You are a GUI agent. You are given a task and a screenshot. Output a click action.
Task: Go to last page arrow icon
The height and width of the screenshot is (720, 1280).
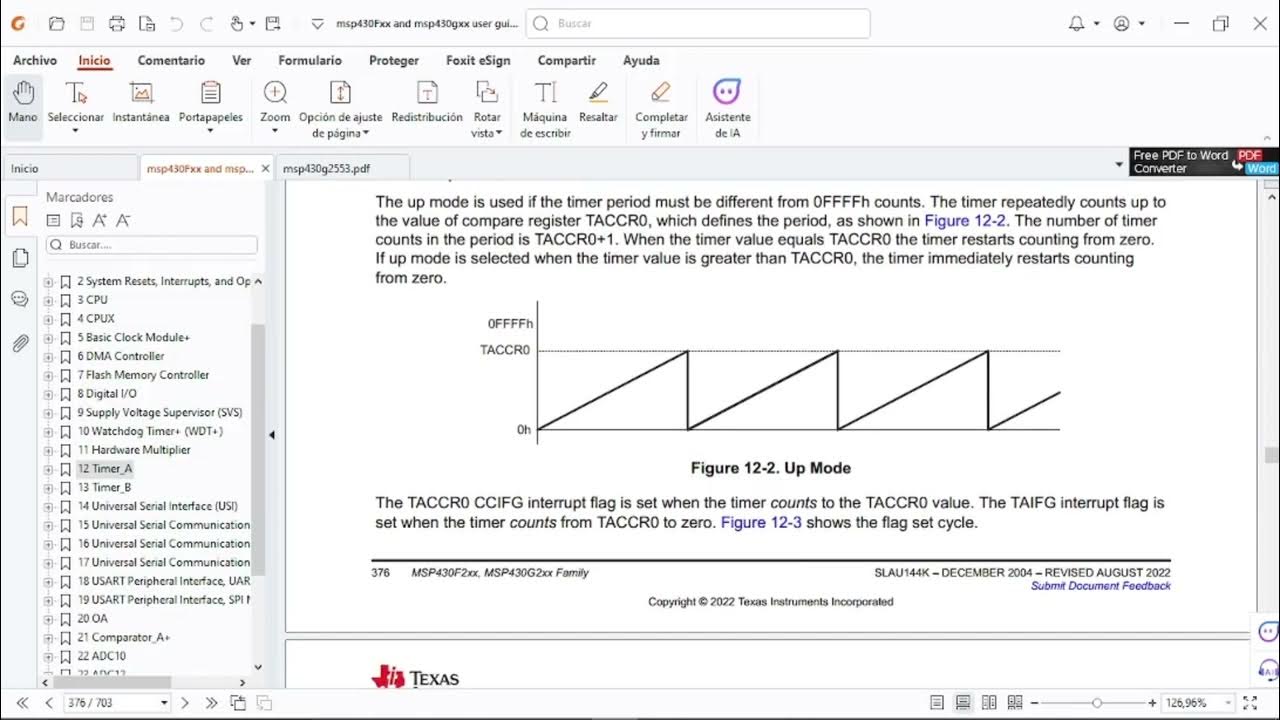pos(212,703)
